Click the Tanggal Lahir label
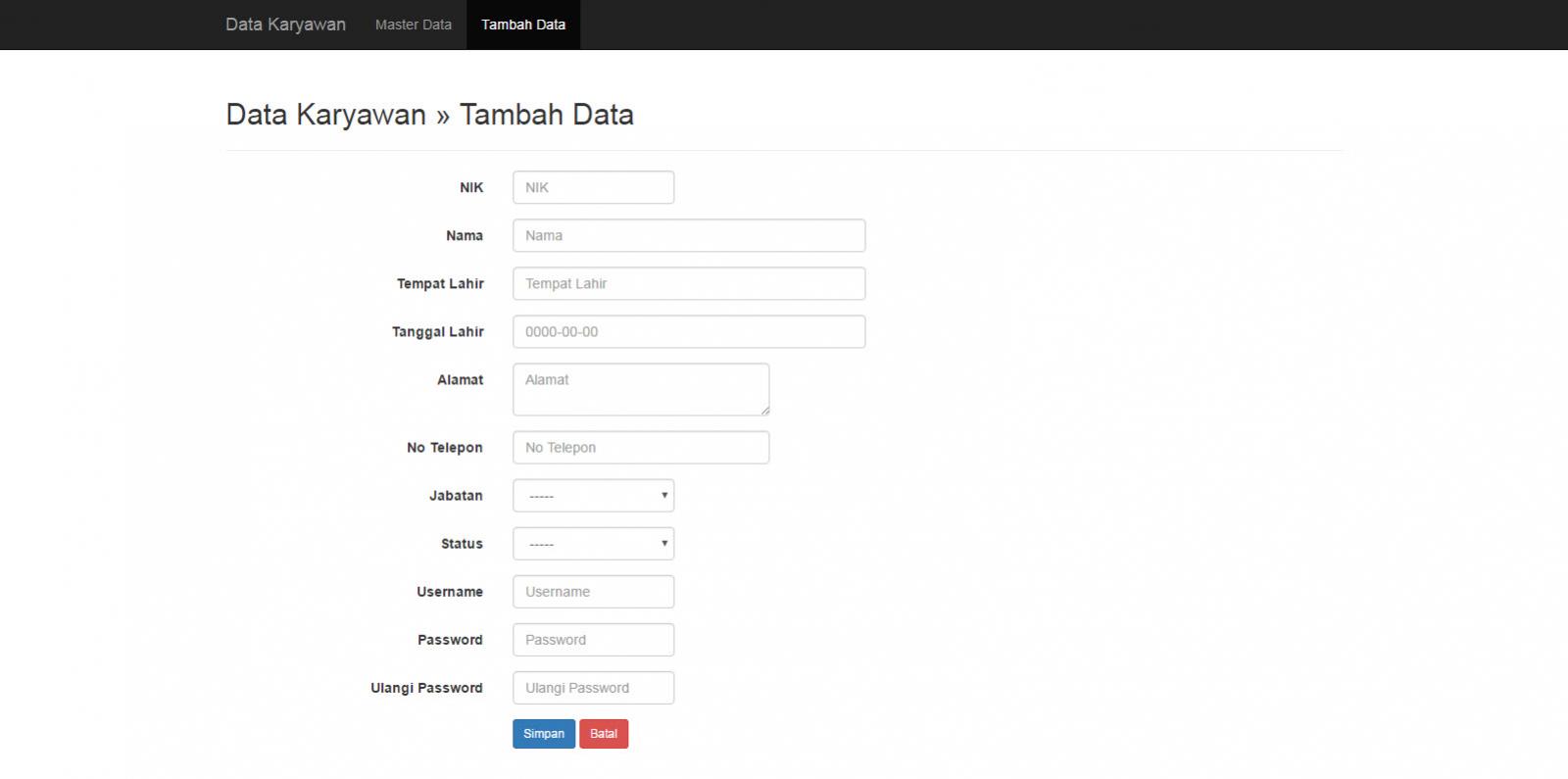The width and height of the screenshot is (1568, 779). [x=438, y=332]
